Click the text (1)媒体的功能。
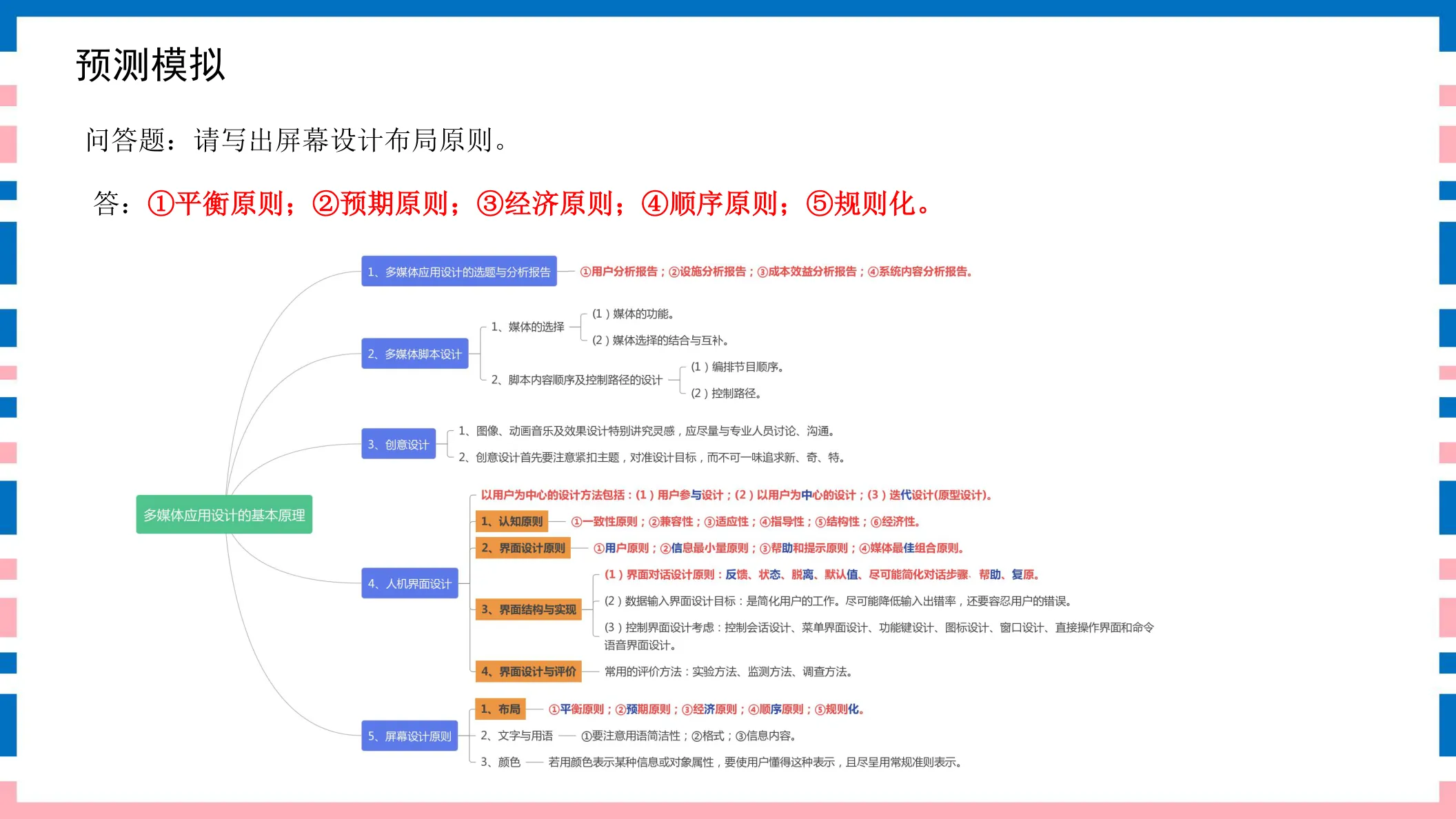This screenshot has width=1456, height=819. (x=633, y=314)
